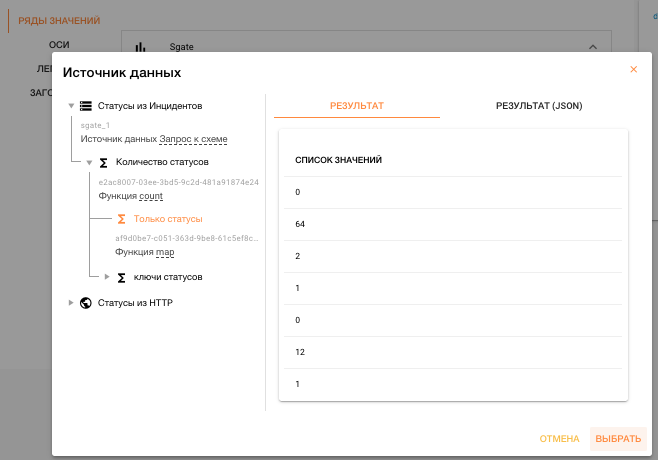The height and width of the screenshot is (460, 658).
Task: Click the Sgate series title
Action: pyautogui.click(x=181, y=47)
